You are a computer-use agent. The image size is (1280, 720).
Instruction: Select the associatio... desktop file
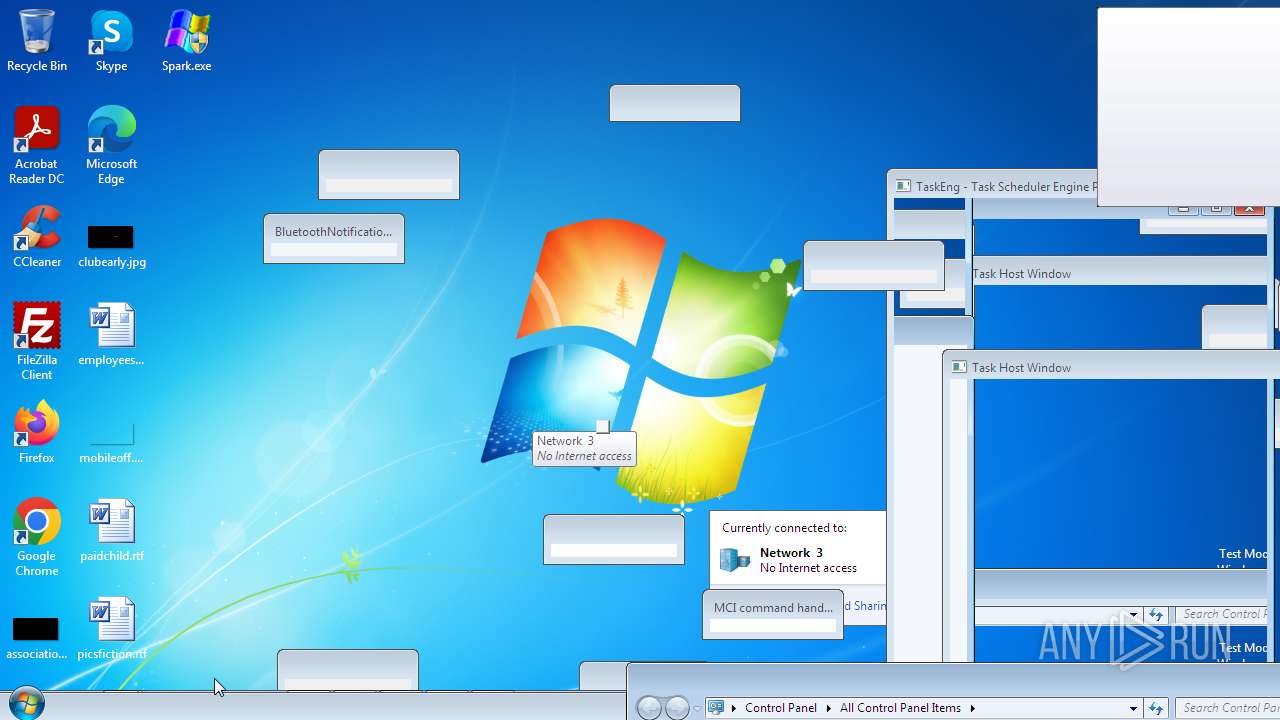(36, 638)
